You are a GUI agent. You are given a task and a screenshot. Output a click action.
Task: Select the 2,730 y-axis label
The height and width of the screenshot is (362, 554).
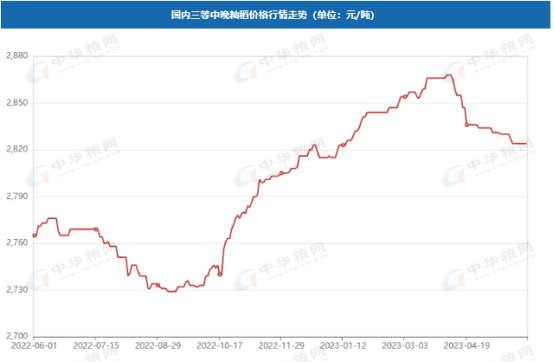[x=17, y=290]
